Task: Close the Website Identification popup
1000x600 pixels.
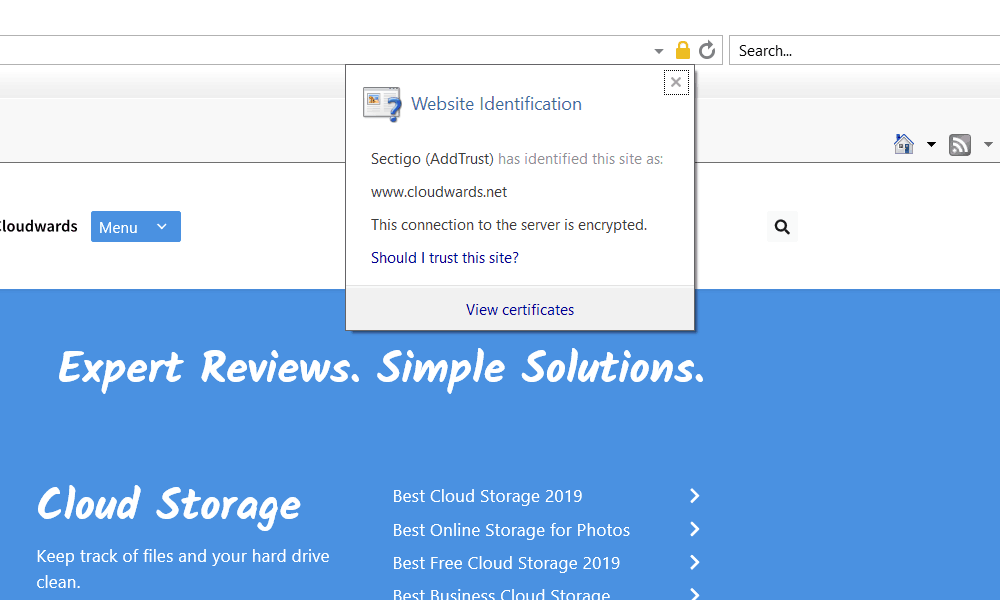Action: click(x=676, y=82)
